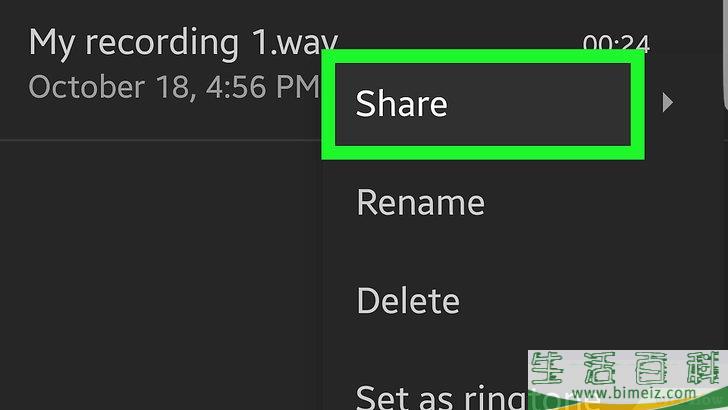Screen dimensions: 728x410
Task: Open the My recording 1.wav entry
Action: 183,42
